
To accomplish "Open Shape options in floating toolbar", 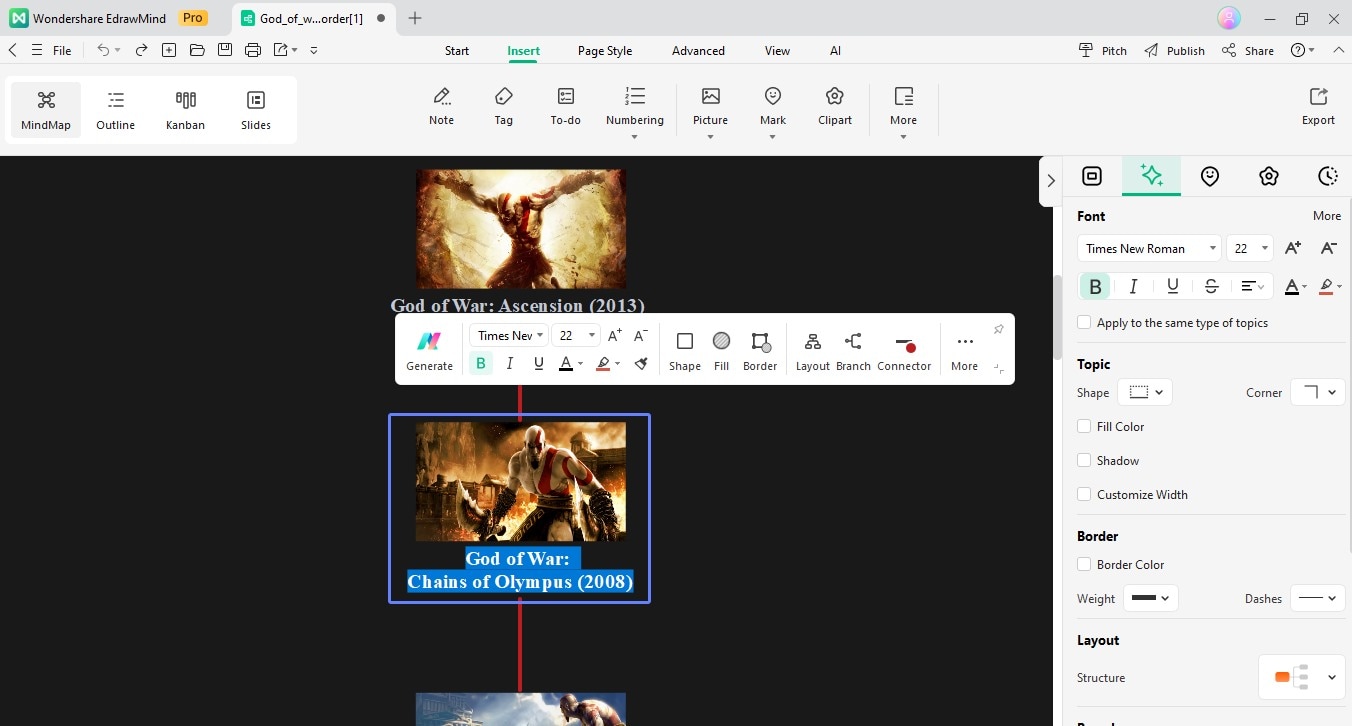I will click(685, 351).
